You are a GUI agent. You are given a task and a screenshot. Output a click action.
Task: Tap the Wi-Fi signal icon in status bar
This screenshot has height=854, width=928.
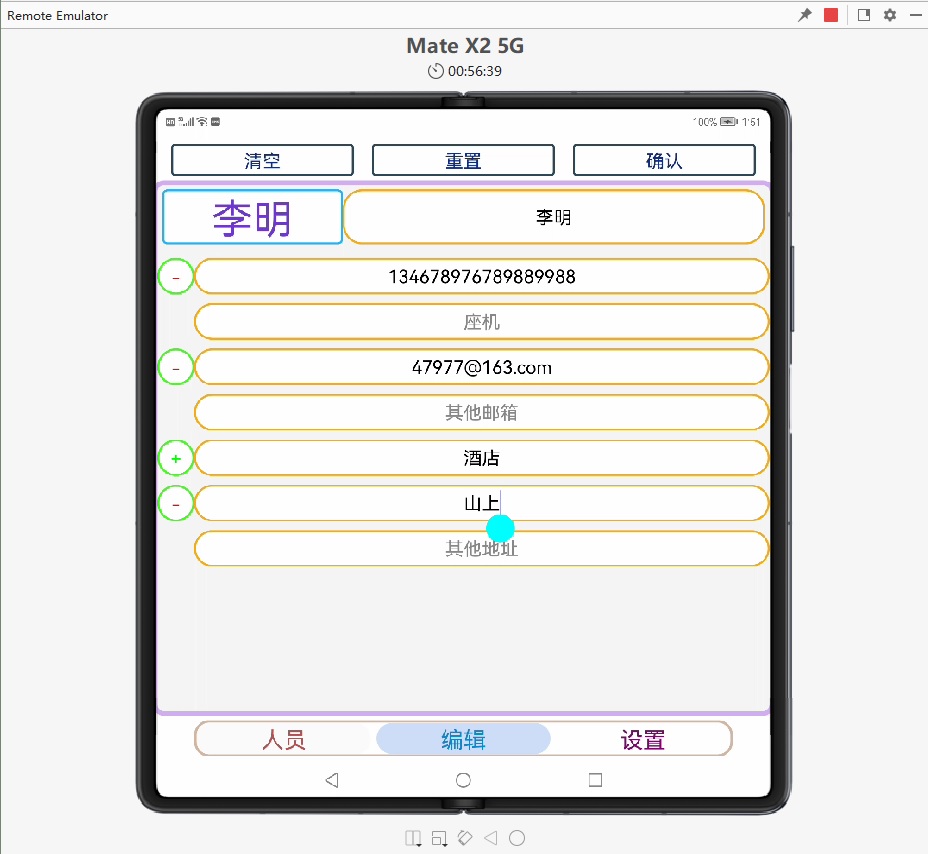click(x=202, y=121)
